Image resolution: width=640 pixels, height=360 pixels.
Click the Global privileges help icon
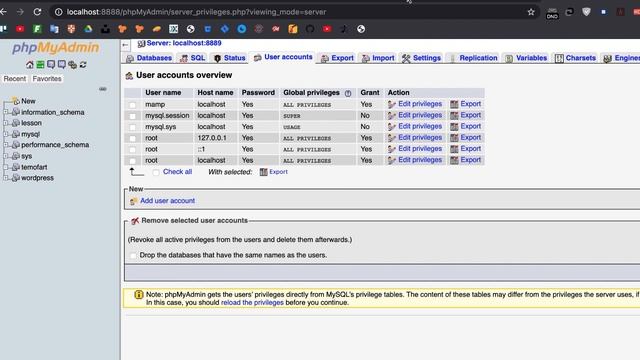pos(348,93)
